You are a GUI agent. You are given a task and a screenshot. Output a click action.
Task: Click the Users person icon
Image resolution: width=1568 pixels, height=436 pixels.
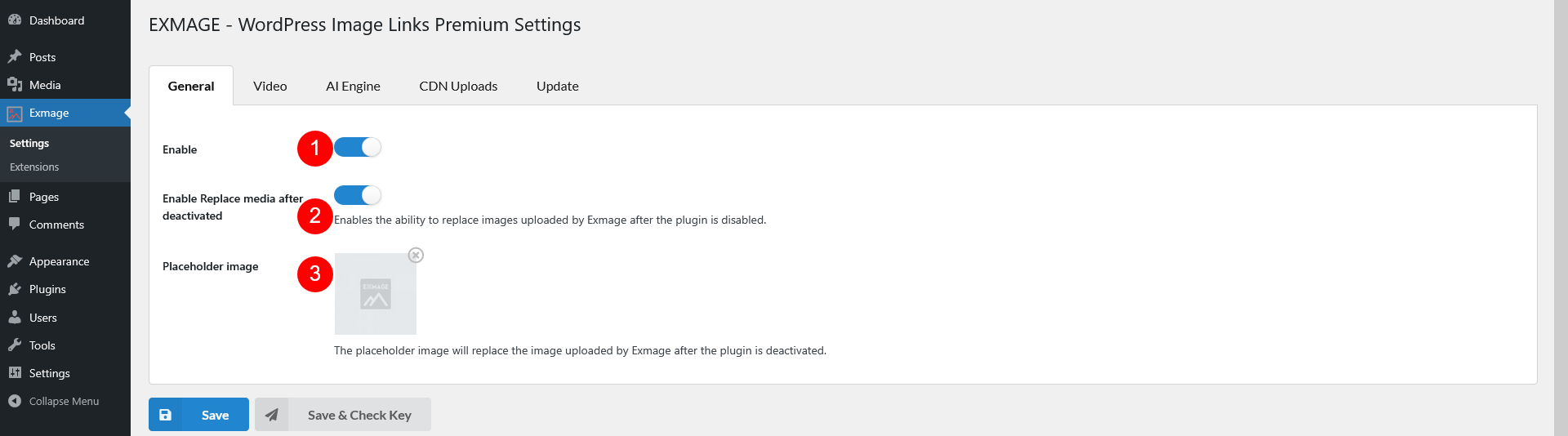[15, 318]
